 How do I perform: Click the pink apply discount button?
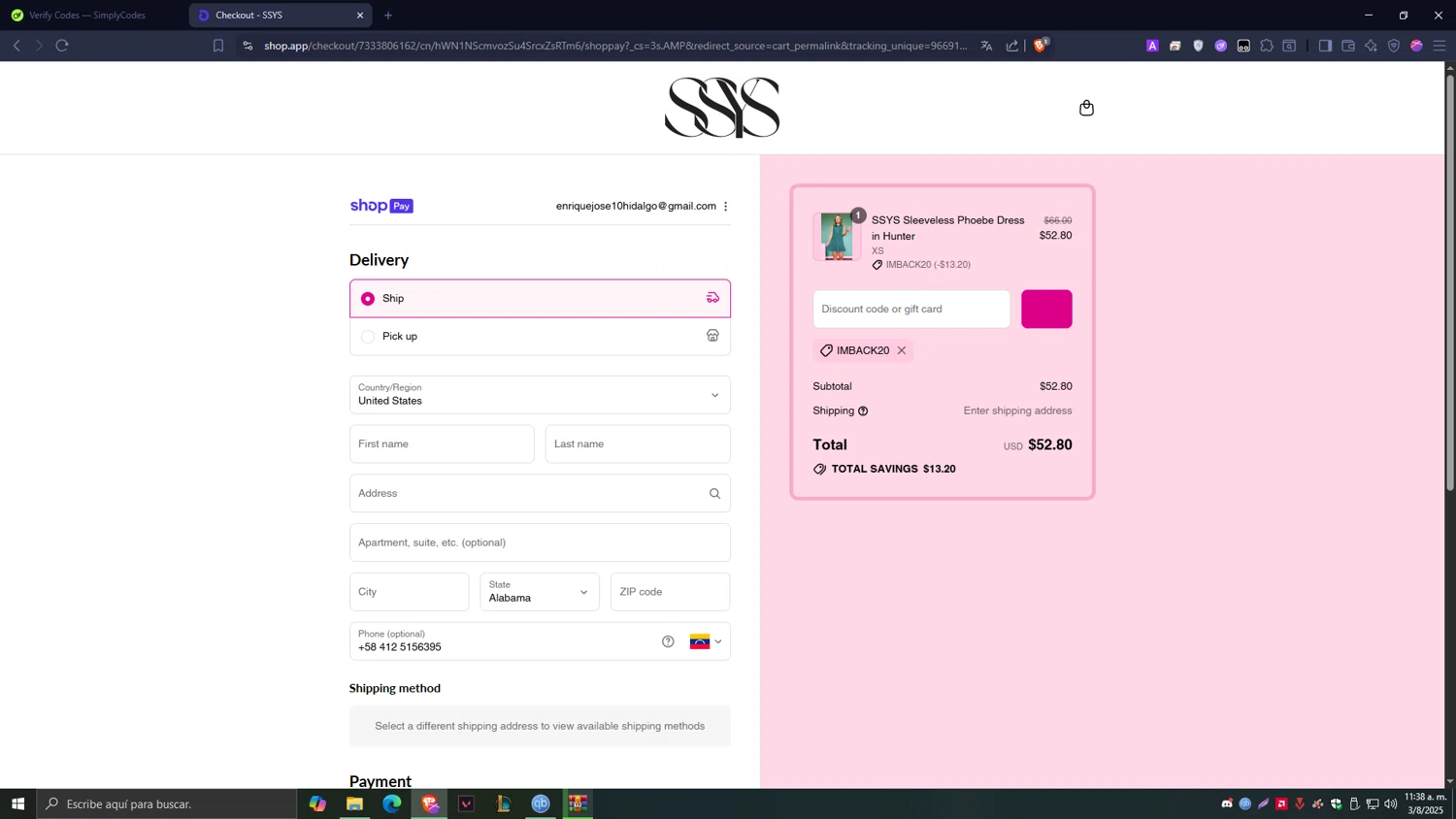(1046, 309)
